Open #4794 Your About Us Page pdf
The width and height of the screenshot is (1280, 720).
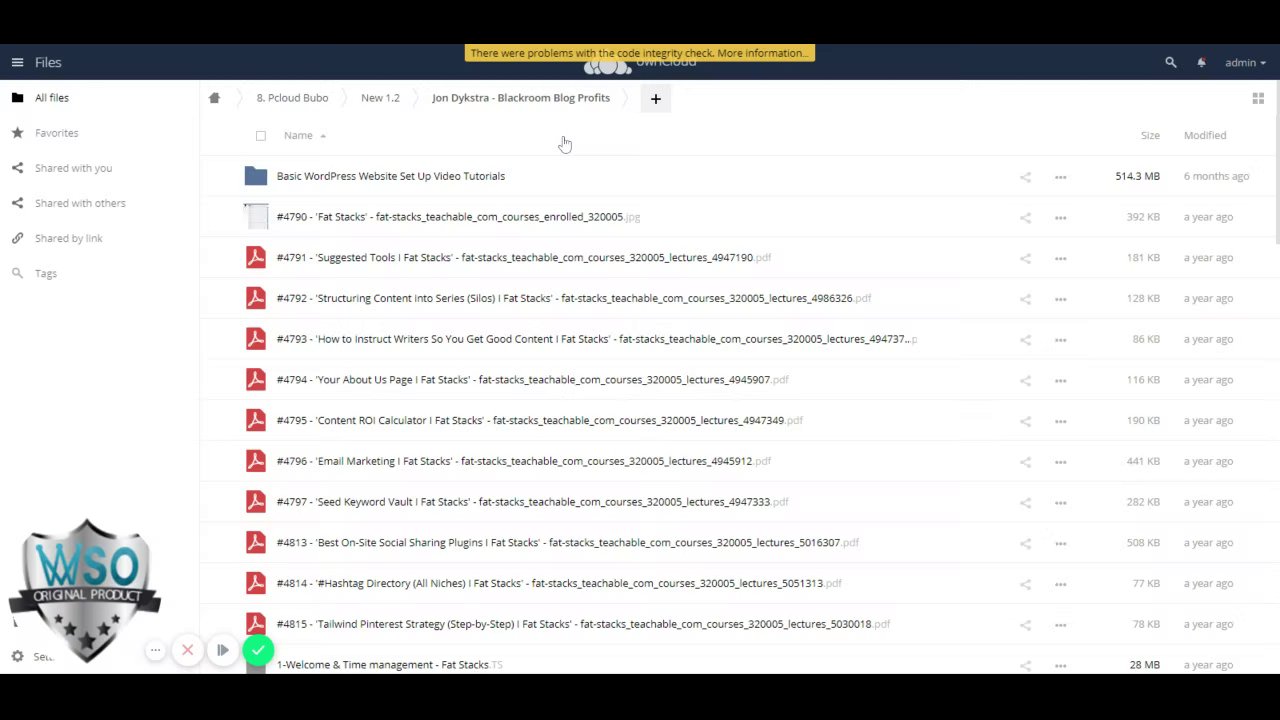[533, 380]
